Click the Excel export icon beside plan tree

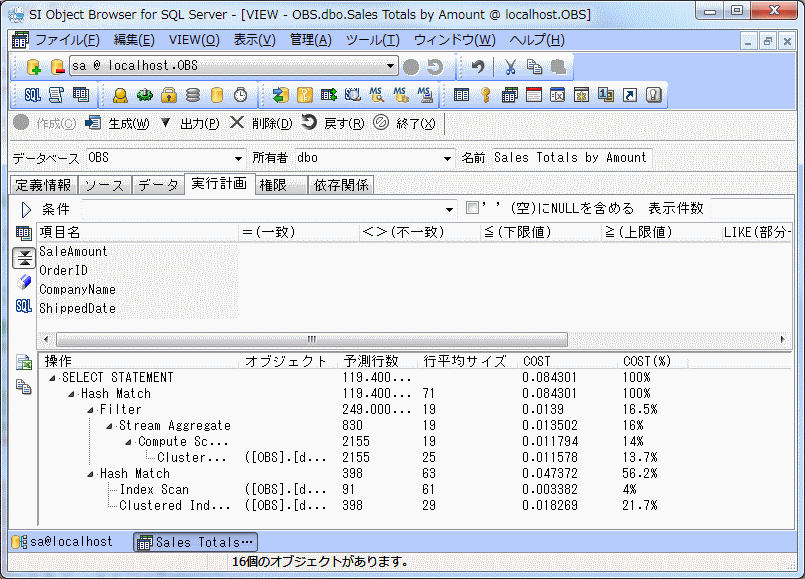click(x=24, y=363)
